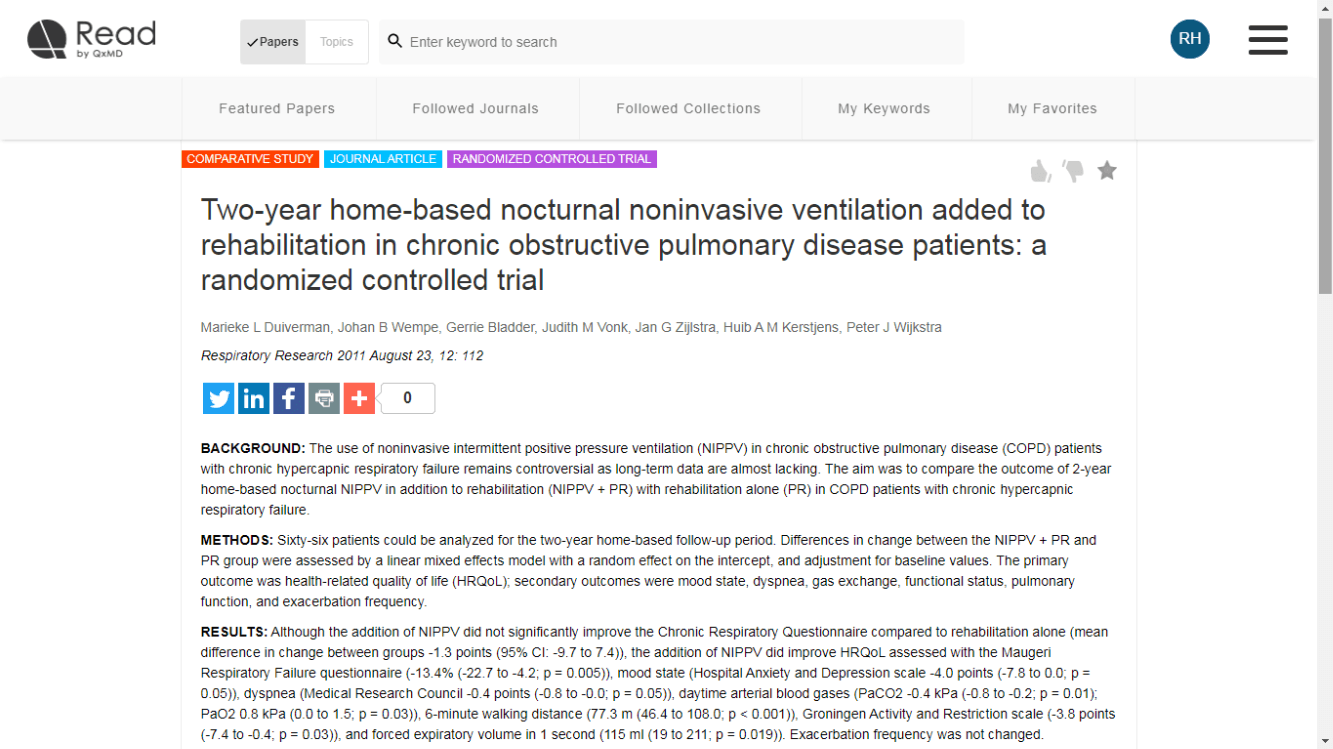
Task: Share article on Twitter
Action: [219, 398]
